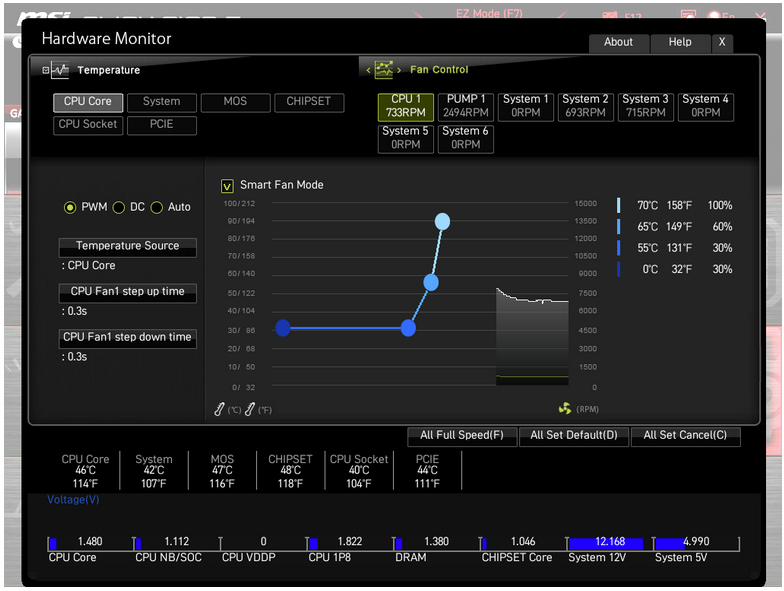Select the System temperature button

pyautogui.click(x=162, y=102)
